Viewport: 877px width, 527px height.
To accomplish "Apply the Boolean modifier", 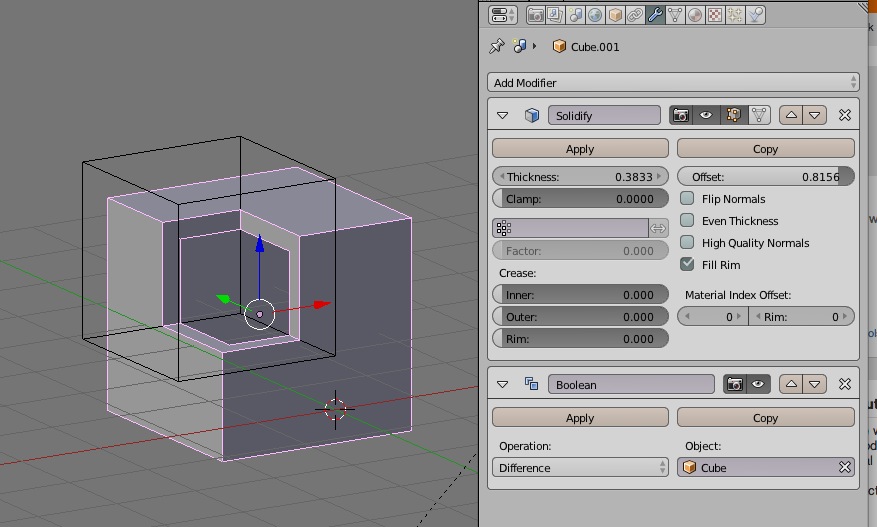I will (x=580, y=418).
